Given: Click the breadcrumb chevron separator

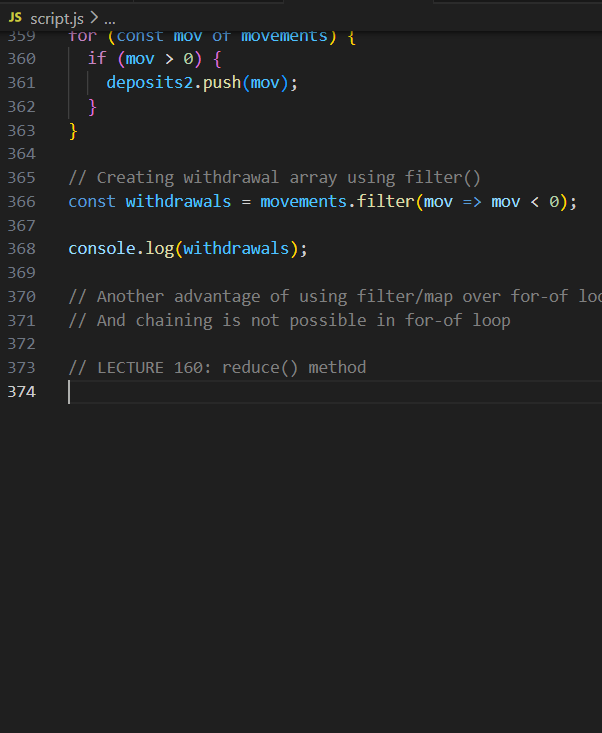Looking at the screenshot, I should click(x=94, y=18).
